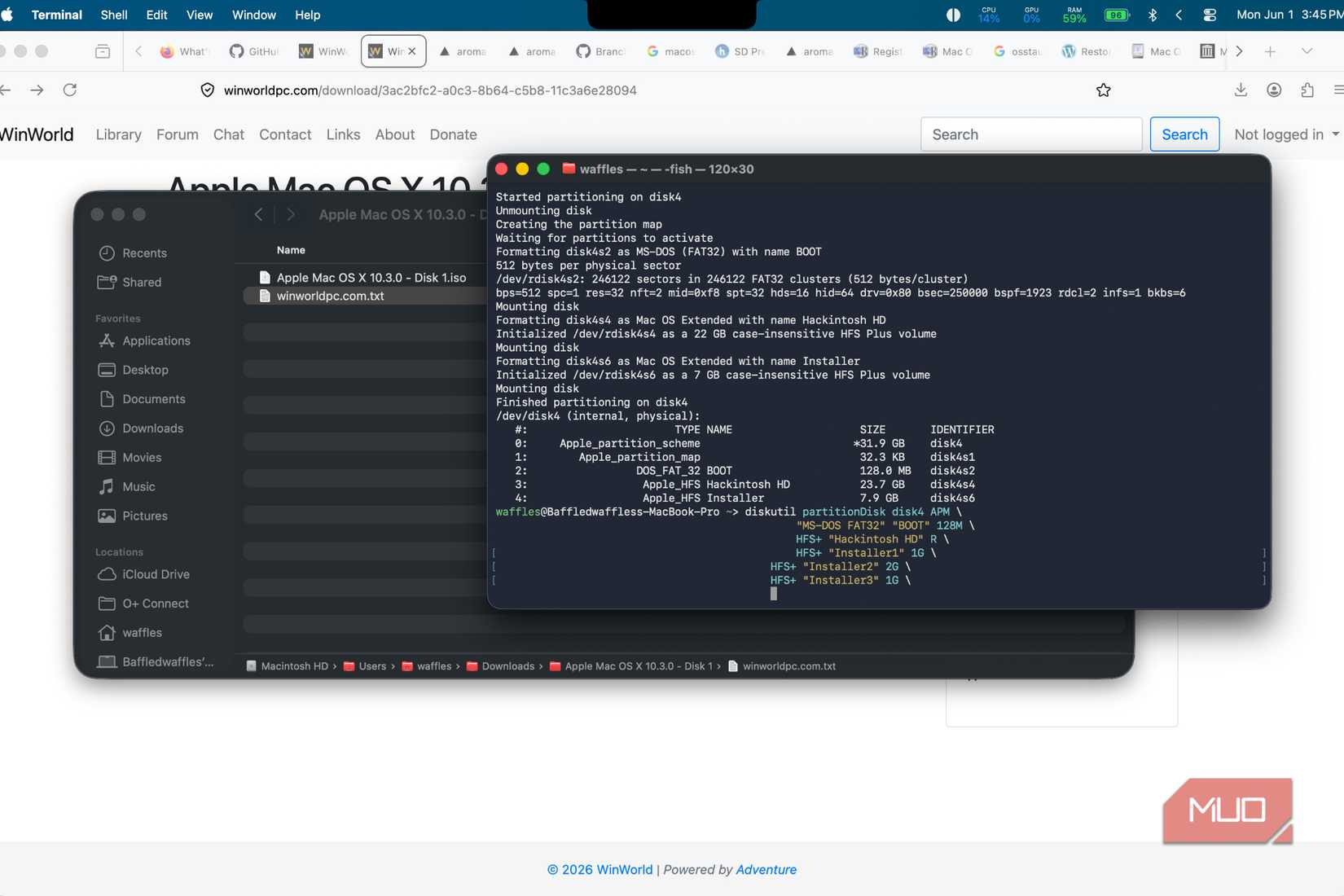The height and width of the screenshot is (896, 1344).
Task: Select the winworldpc.com.txt file row
Action: point(365,296)
